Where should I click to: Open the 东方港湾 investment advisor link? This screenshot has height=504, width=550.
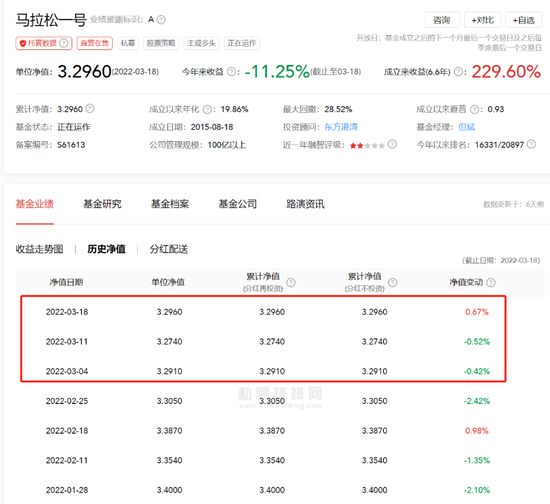click(x=341, y=127)
